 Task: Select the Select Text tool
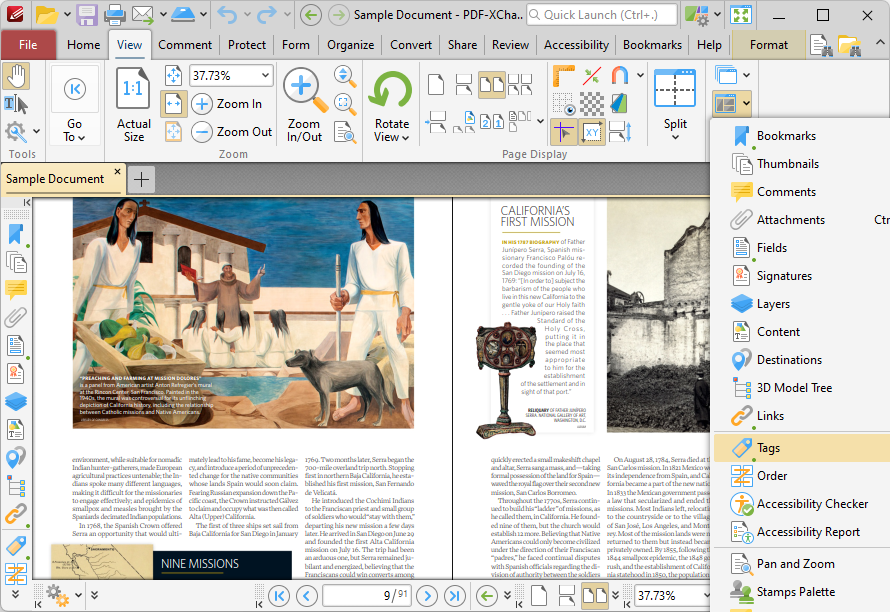click(16, 104)
